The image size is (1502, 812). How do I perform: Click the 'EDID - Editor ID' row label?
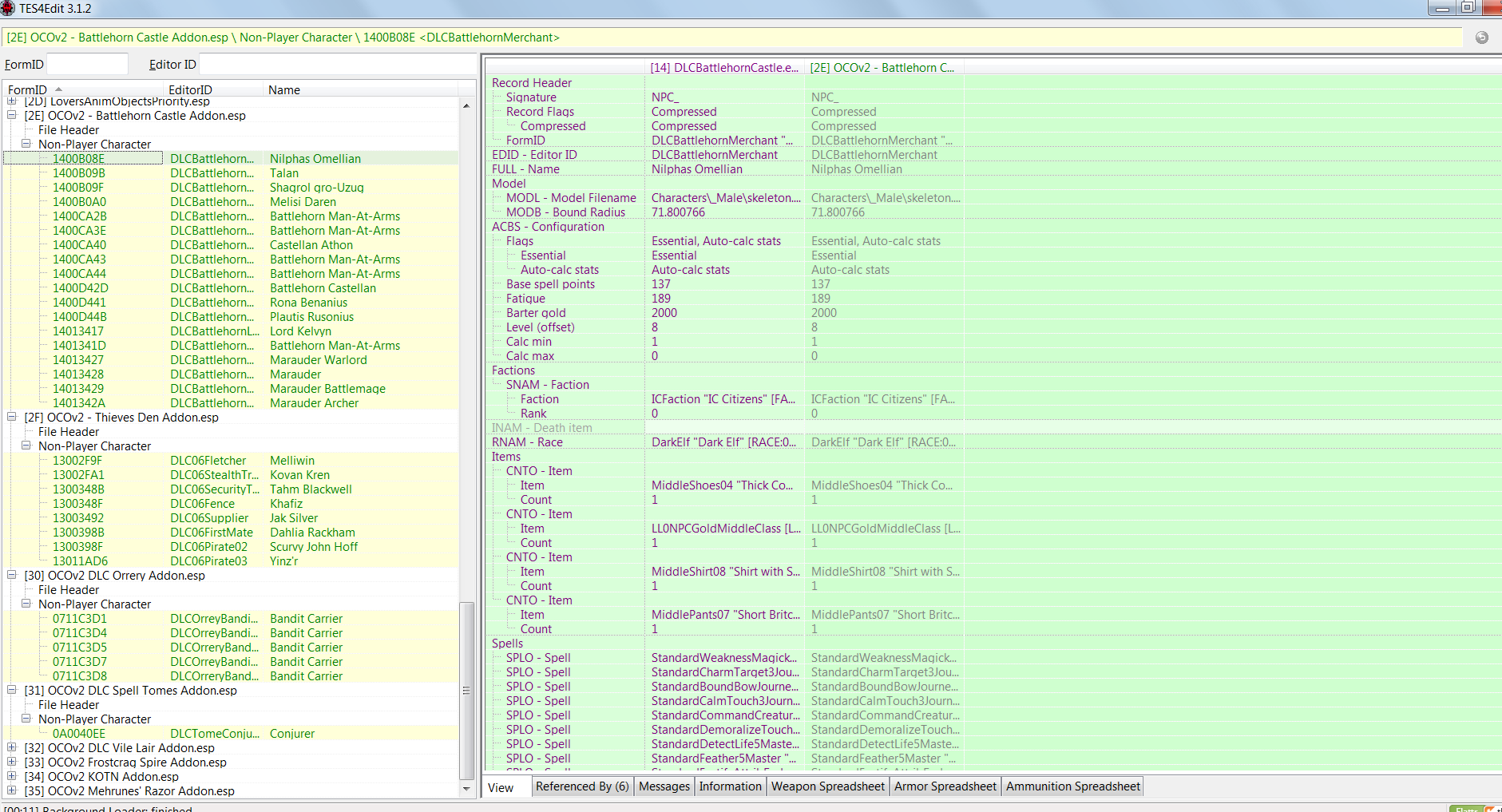click(534, 155)
